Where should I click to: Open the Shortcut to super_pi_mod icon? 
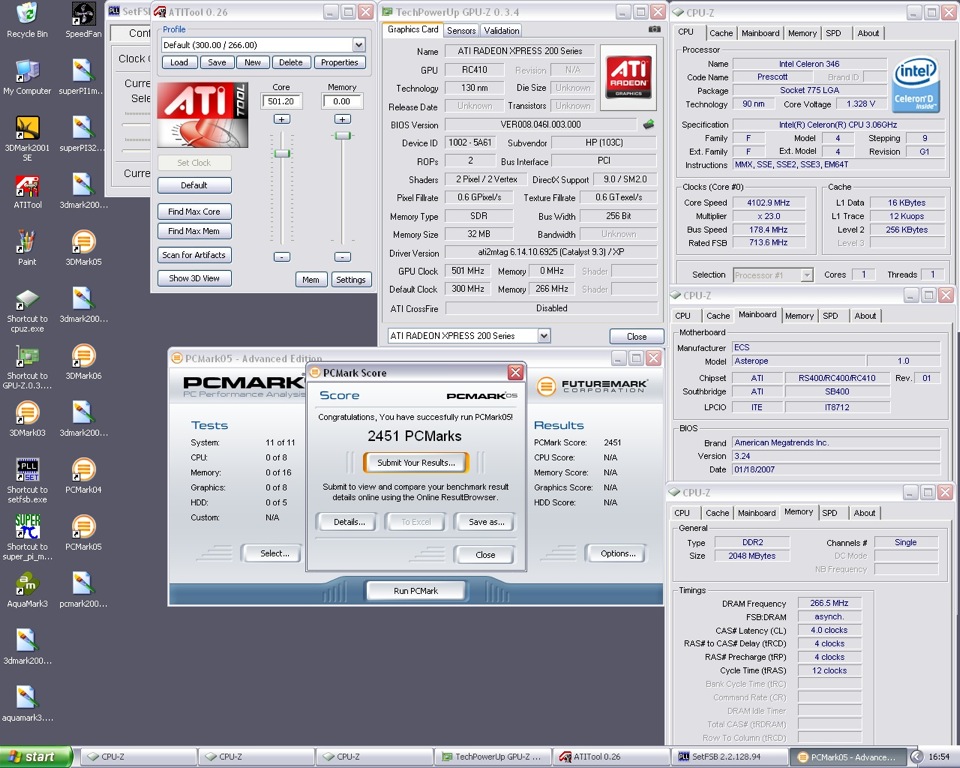pos(27,536)
